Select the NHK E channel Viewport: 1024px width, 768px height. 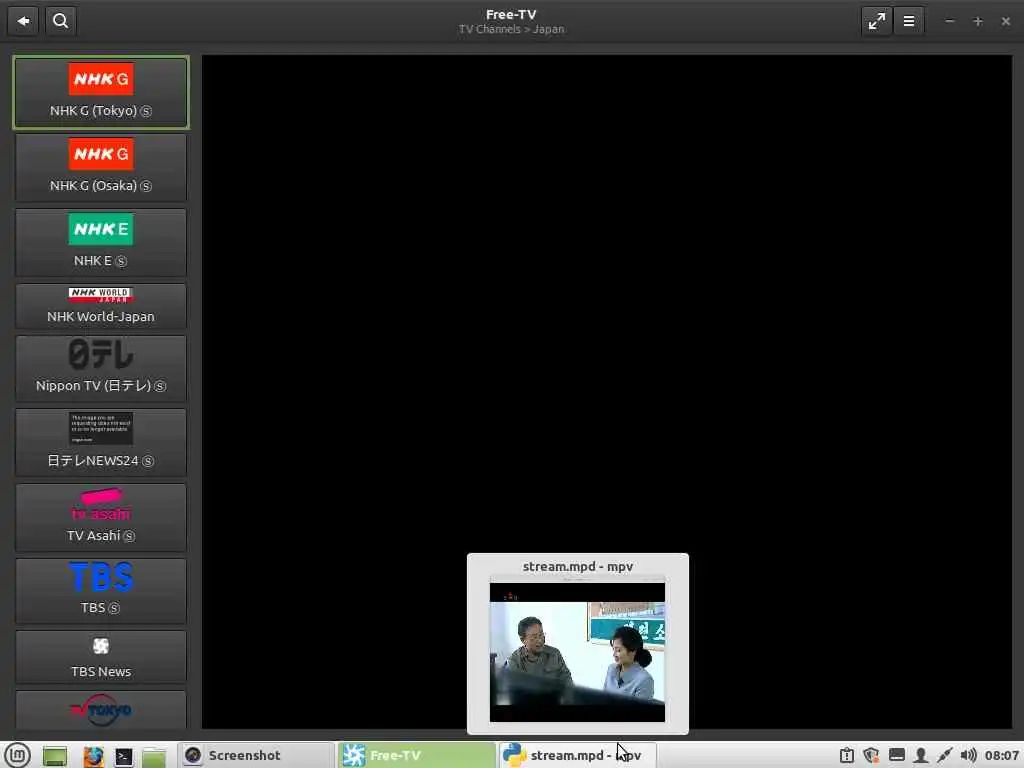click(x=101, y=242)
